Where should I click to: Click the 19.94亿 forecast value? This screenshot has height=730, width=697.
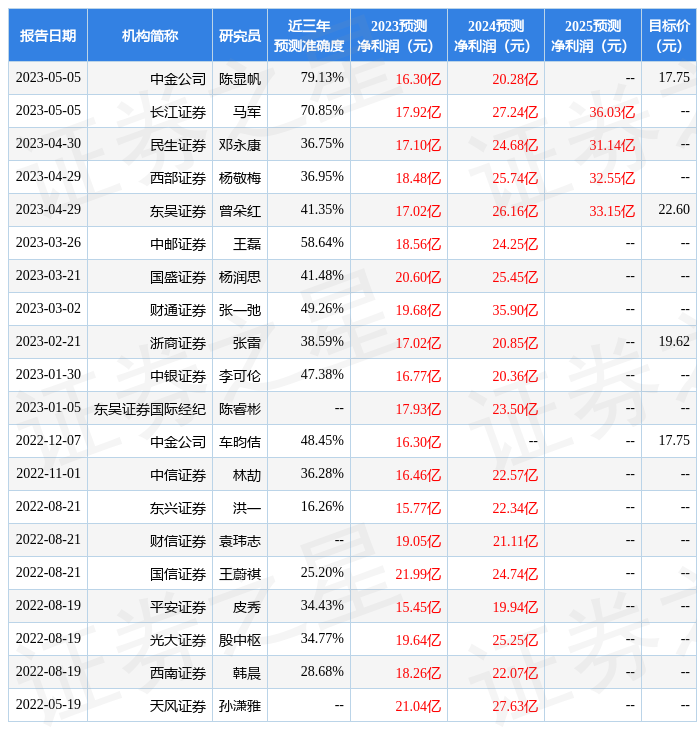pos(515,608)
